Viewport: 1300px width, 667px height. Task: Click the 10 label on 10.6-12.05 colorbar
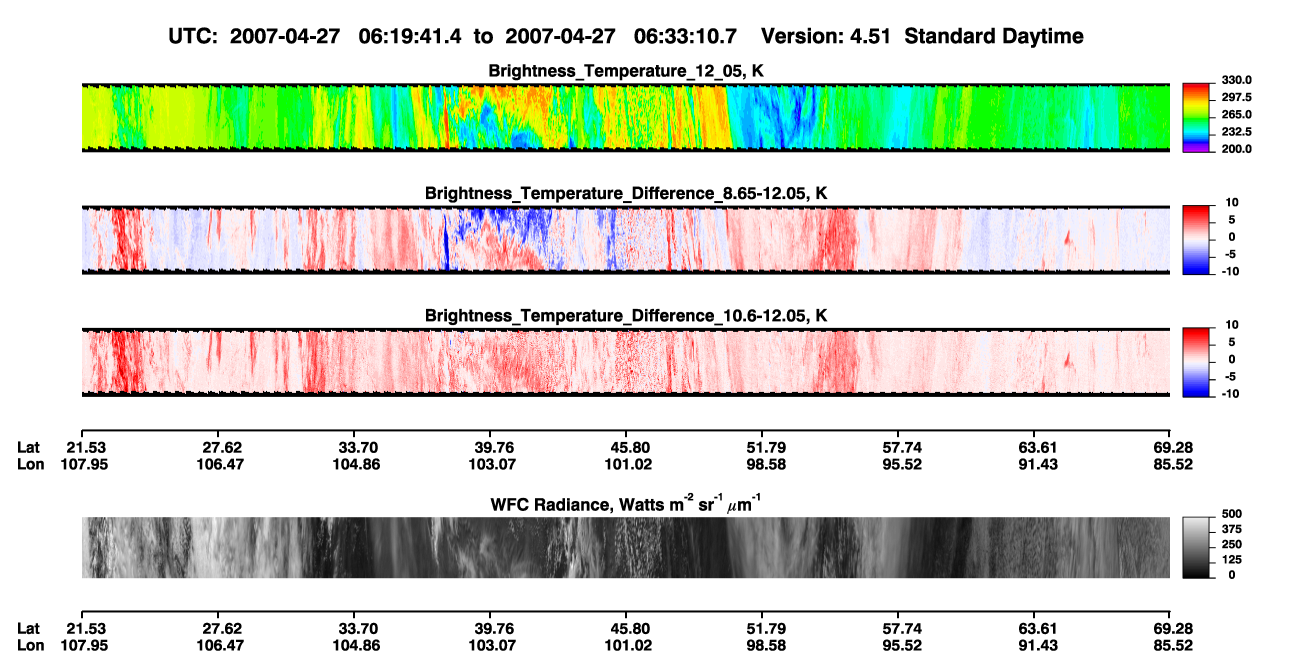click(x=1231, y=326)
